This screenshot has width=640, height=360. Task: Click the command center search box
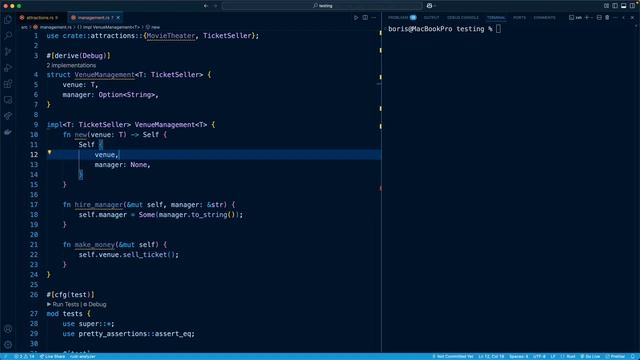[x=322, y=6]
